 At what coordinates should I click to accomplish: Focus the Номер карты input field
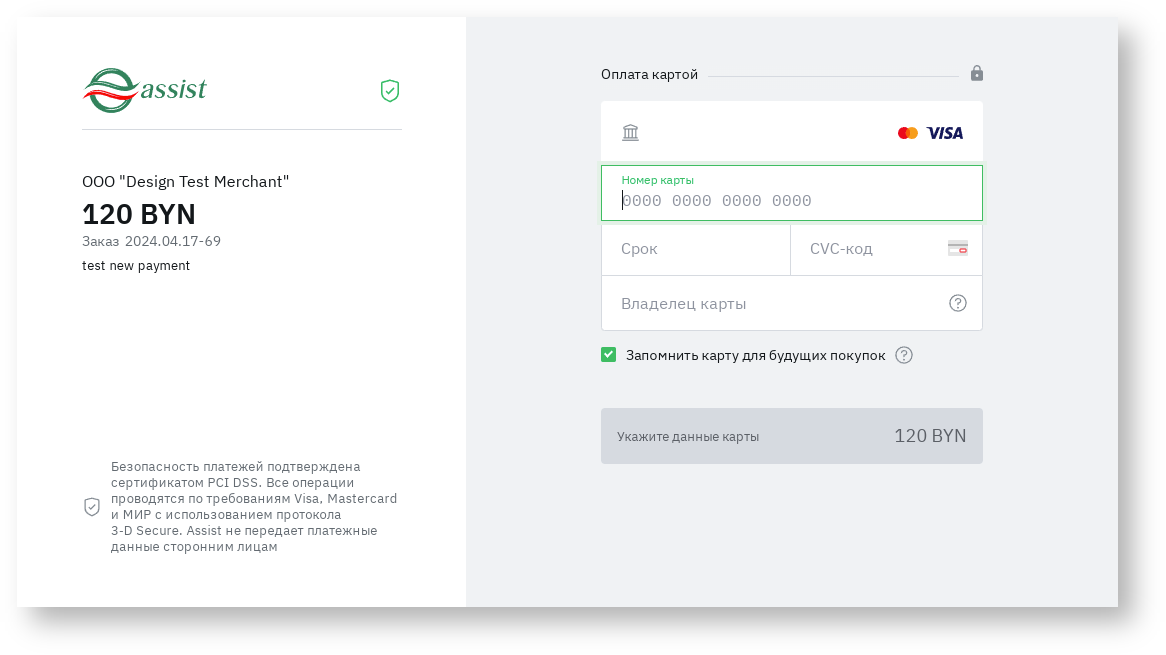790,201
